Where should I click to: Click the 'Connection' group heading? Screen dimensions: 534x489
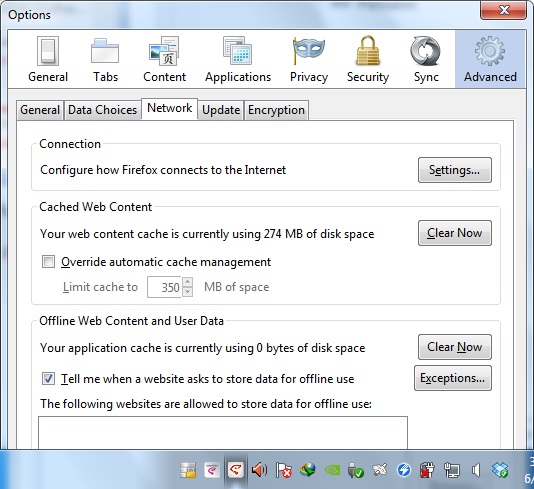point(70,144)
